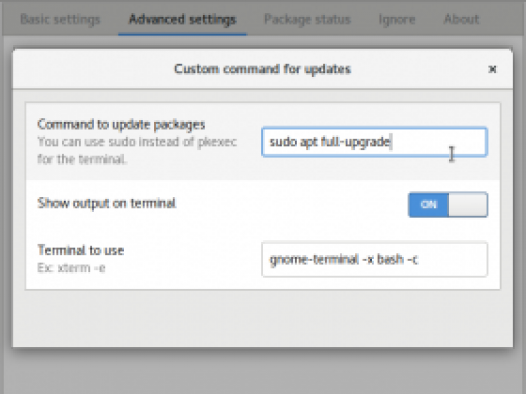Click the Ex: xterm -e hint text

coord(71,268)
